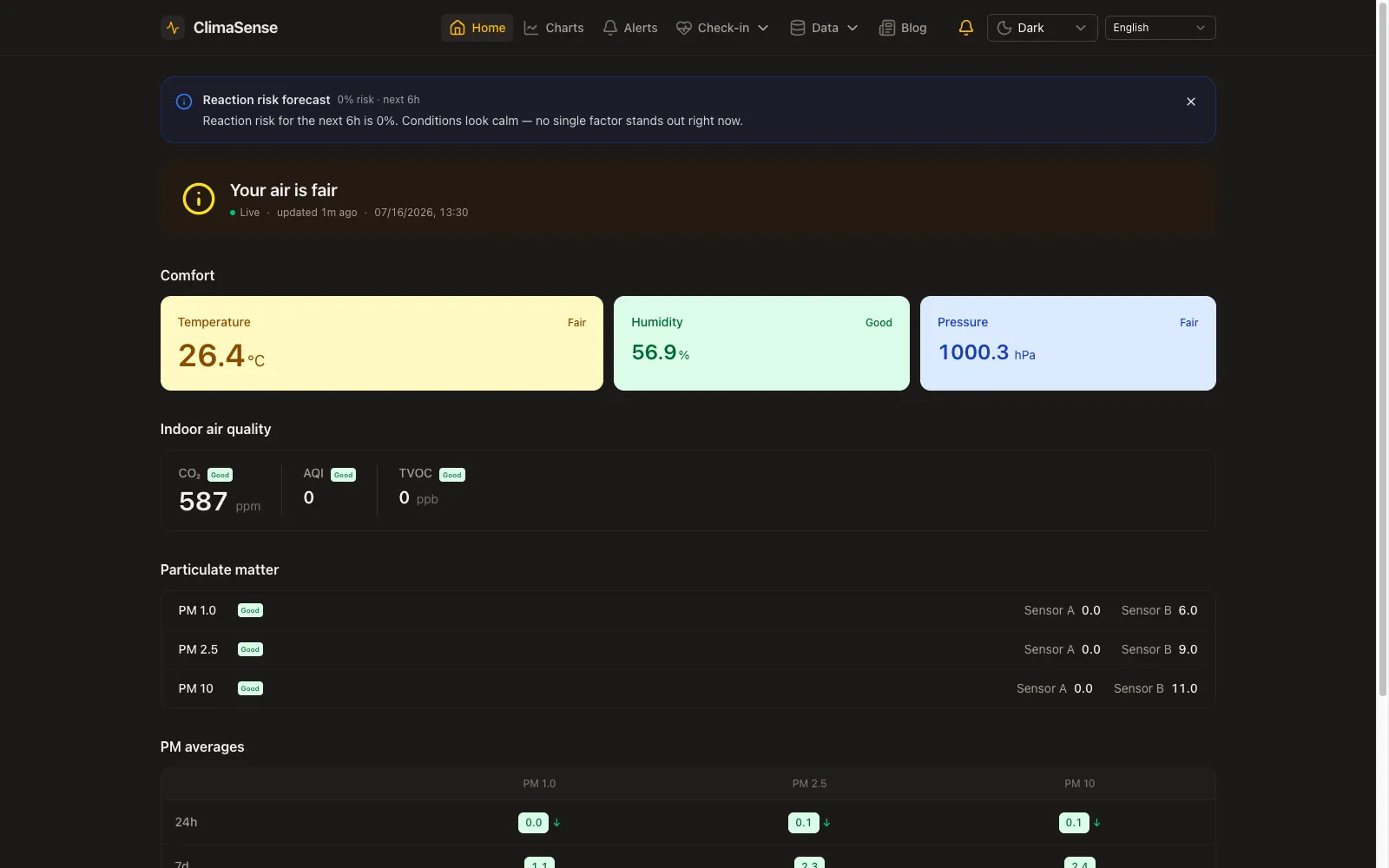Click the Fair label on Pressure card
The width and height of the screenshot is (1389, 868).
pyautogui.click(x=1189, y=323)
